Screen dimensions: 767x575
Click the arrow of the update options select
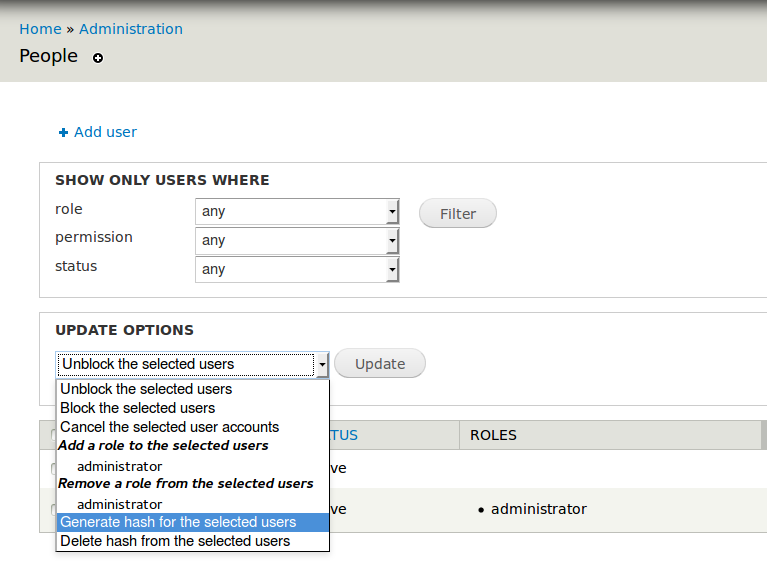point(322,365)
